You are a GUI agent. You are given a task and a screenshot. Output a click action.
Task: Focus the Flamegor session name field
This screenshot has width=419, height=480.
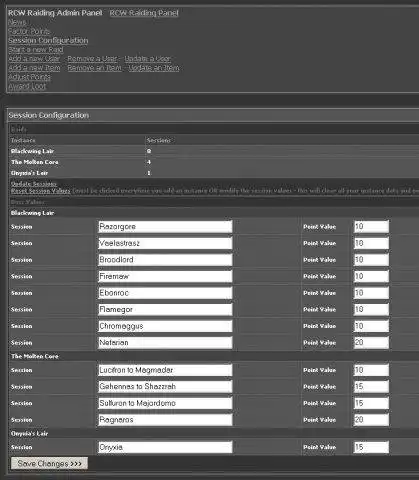click(x=165, y=309)
